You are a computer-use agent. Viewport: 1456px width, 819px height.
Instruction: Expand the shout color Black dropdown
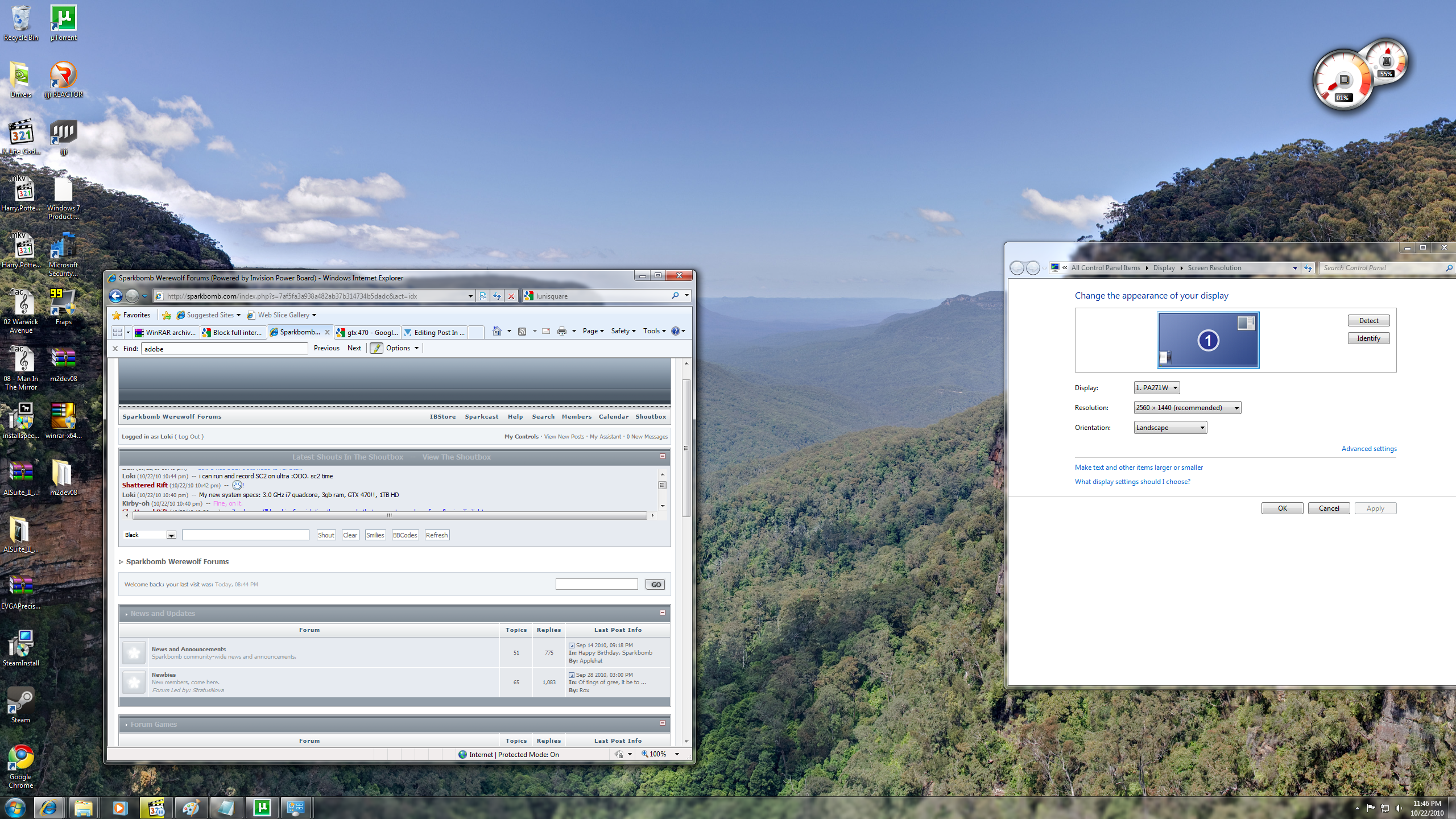tap(171, 535)
